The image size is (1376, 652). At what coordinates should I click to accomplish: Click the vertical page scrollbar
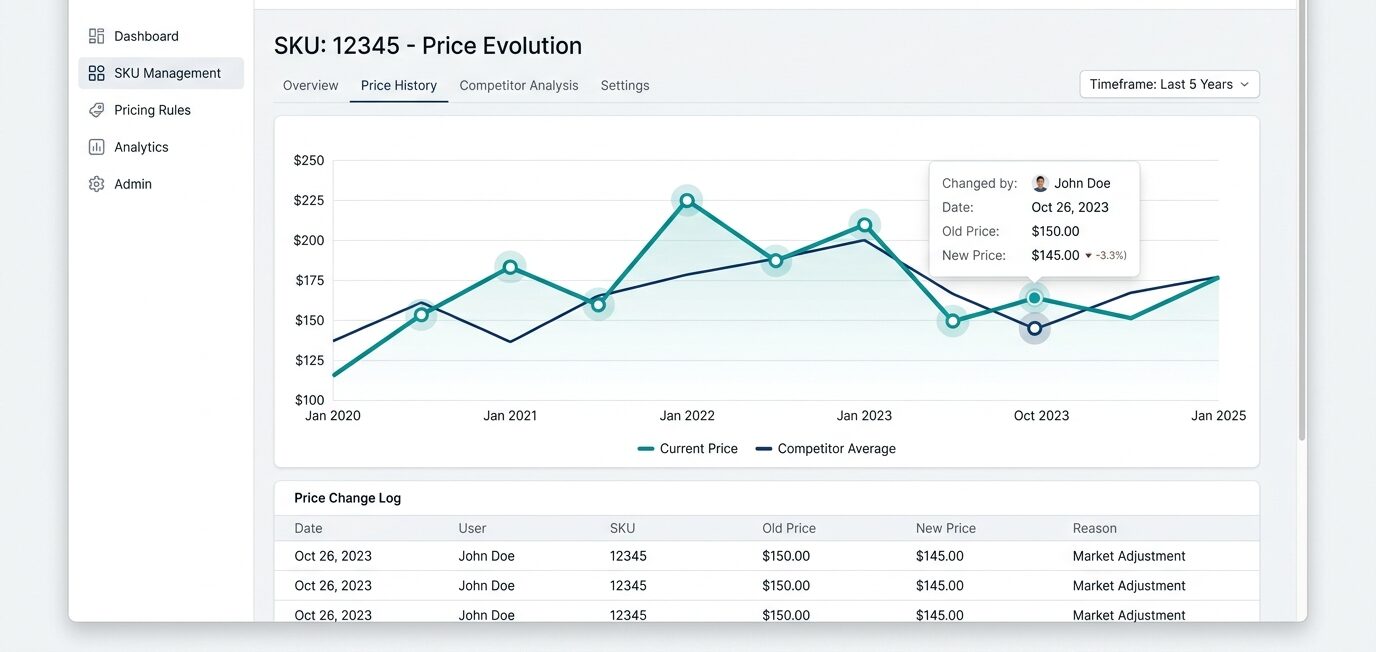(x=1301, y=220)
